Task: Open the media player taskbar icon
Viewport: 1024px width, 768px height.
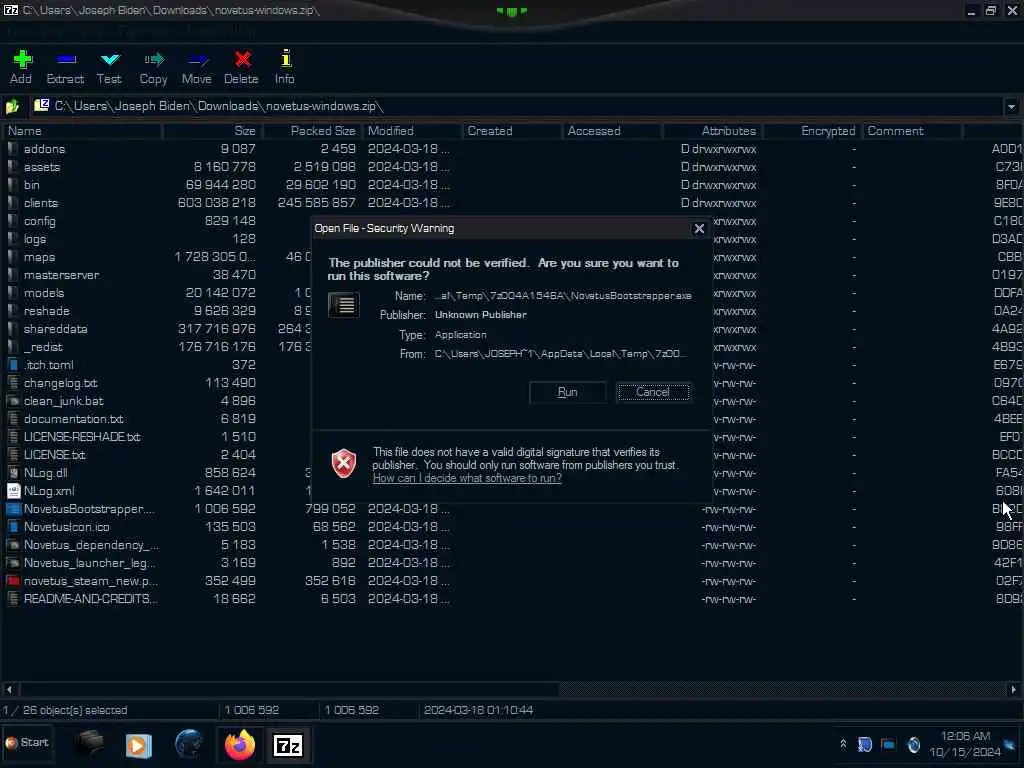Action: click(138, 745)
